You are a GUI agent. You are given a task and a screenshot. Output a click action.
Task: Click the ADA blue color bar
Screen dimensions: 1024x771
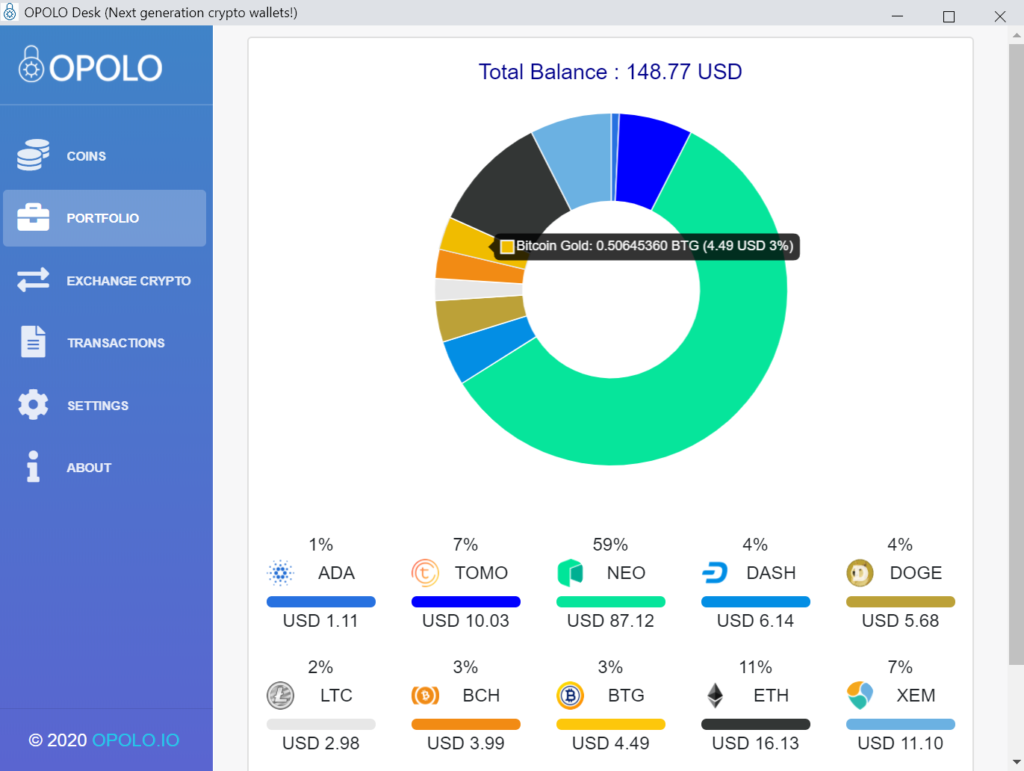click(x=321, y=601)
